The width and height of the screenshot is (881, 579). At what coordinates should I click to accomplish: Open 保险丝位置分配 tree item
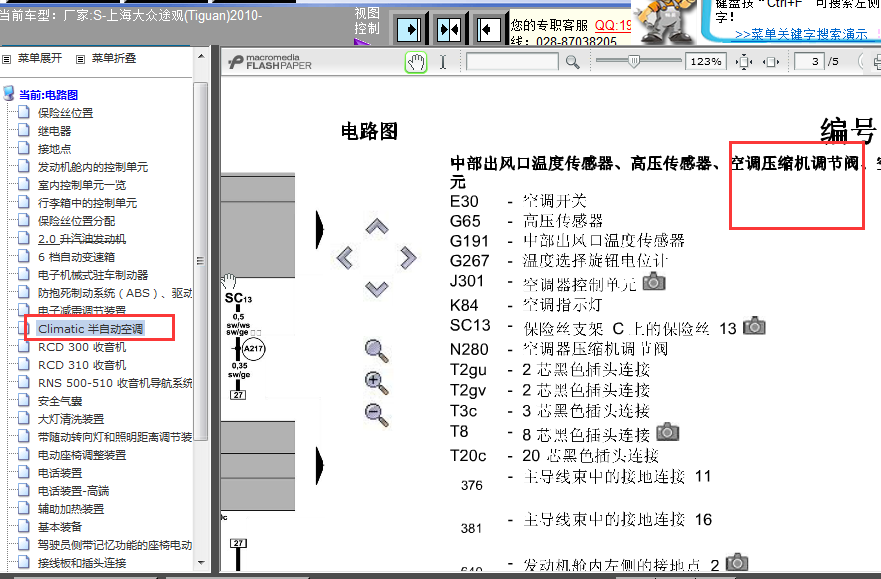click(x=76, y=221)
